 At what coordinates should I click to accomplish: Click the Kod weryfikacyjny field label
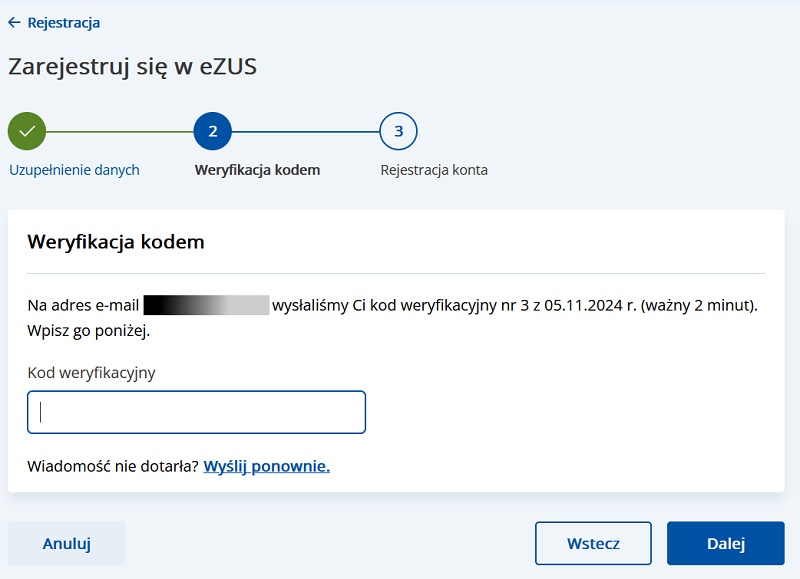91,373
